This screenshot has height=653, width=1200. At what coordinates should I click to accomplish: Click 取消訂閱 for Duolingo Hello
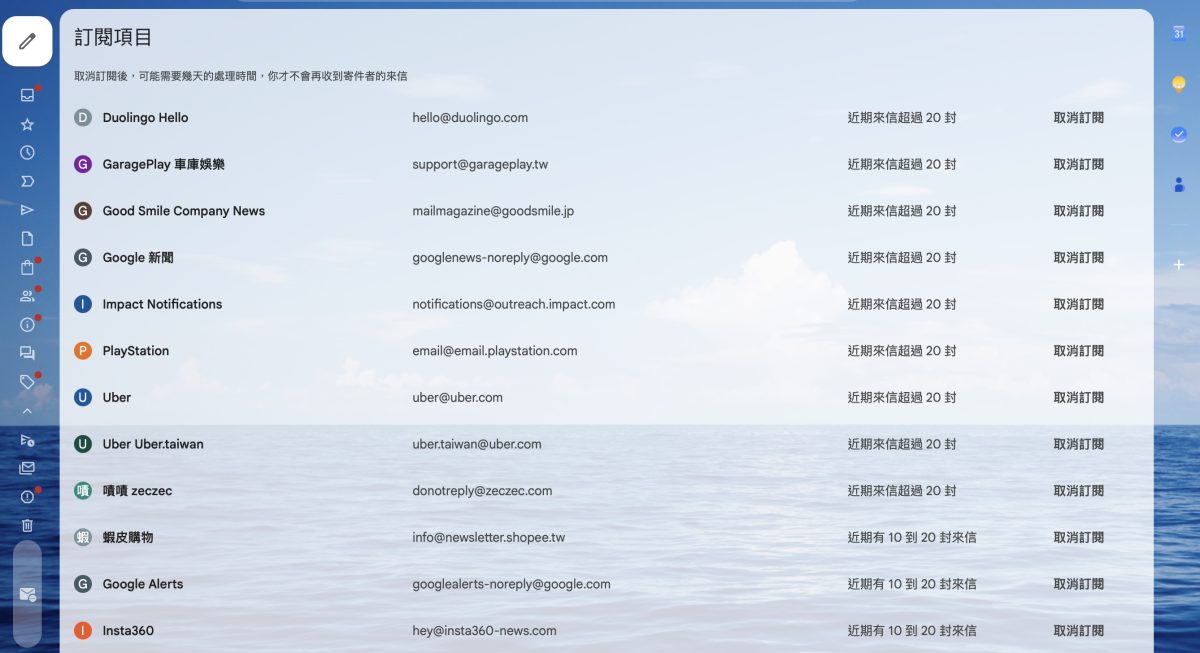coord(1078,117)
